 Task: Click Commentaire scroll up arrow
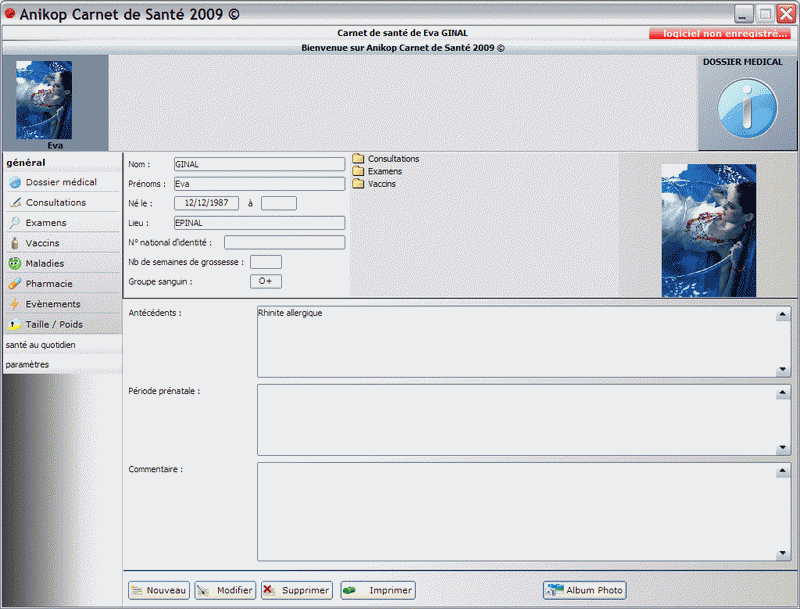(x=783, y=471)
